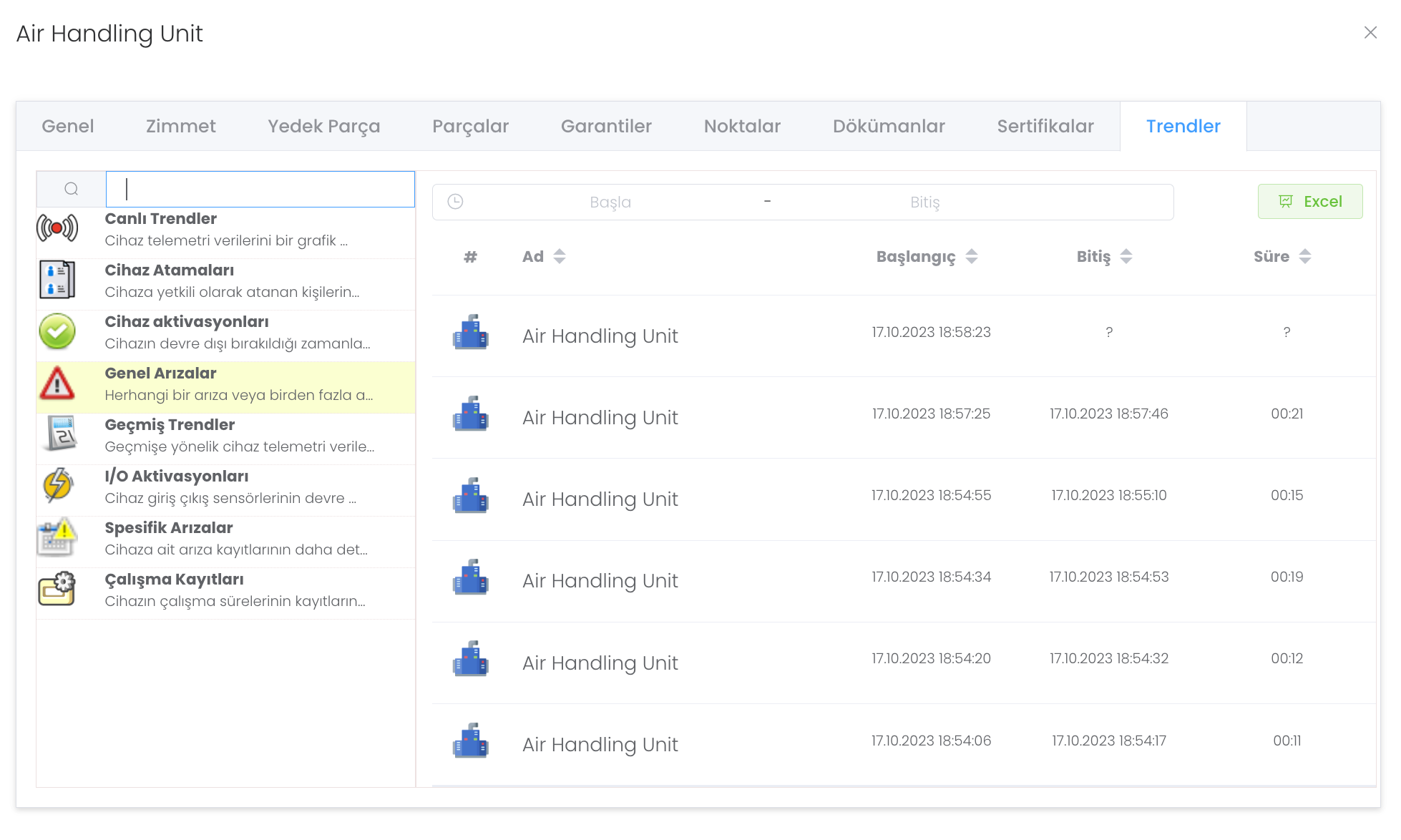The height and width of the screenshot is (840, 1401).
Task: Open the Çalışma Kayıtları gear folder icon
Action: (57, 589)
